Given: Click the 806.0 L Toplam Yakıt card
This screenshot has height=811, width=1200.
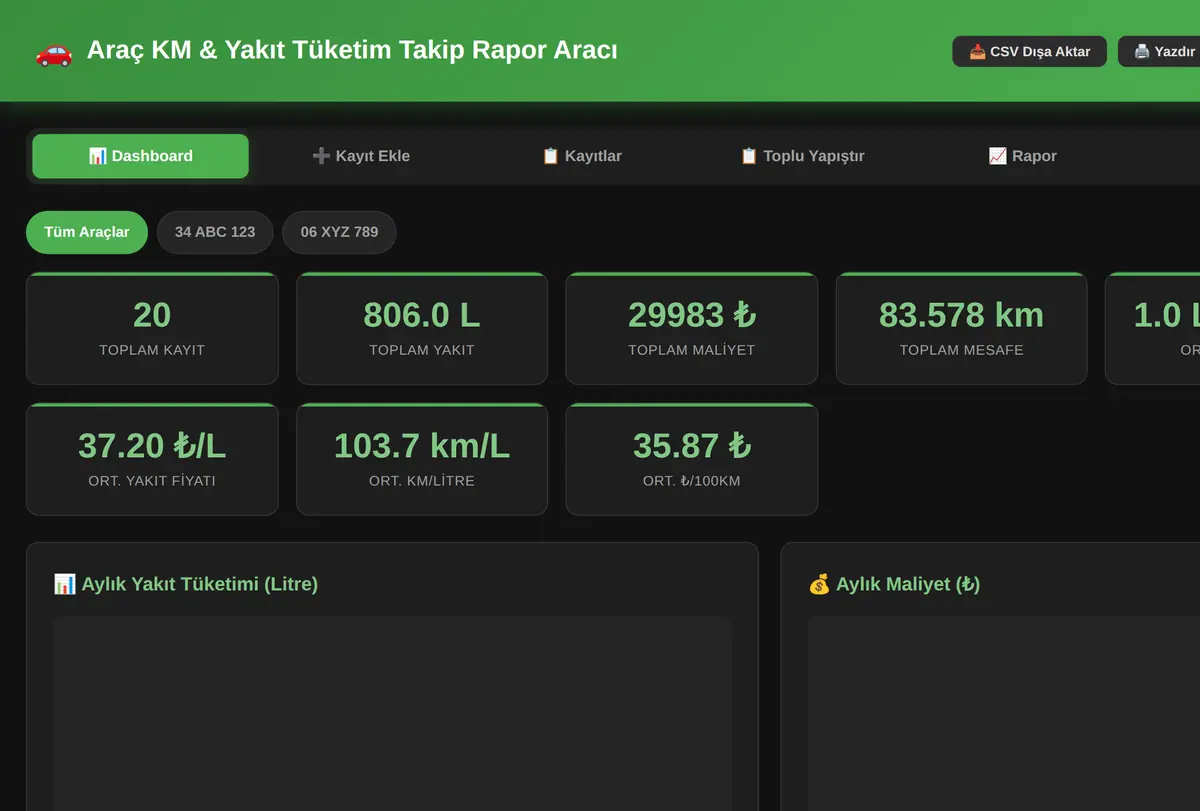Looking at the screenshot, I should coord(422,328).
